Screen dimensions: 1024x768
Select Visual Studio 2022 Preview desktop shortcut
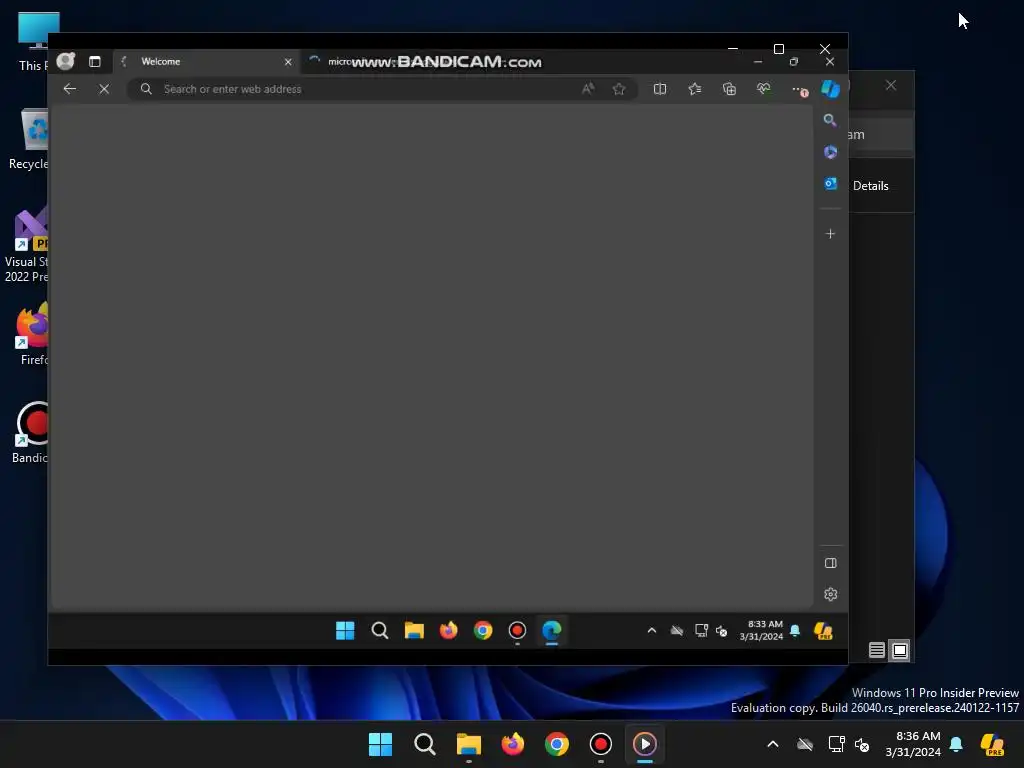tap(26, 244)
